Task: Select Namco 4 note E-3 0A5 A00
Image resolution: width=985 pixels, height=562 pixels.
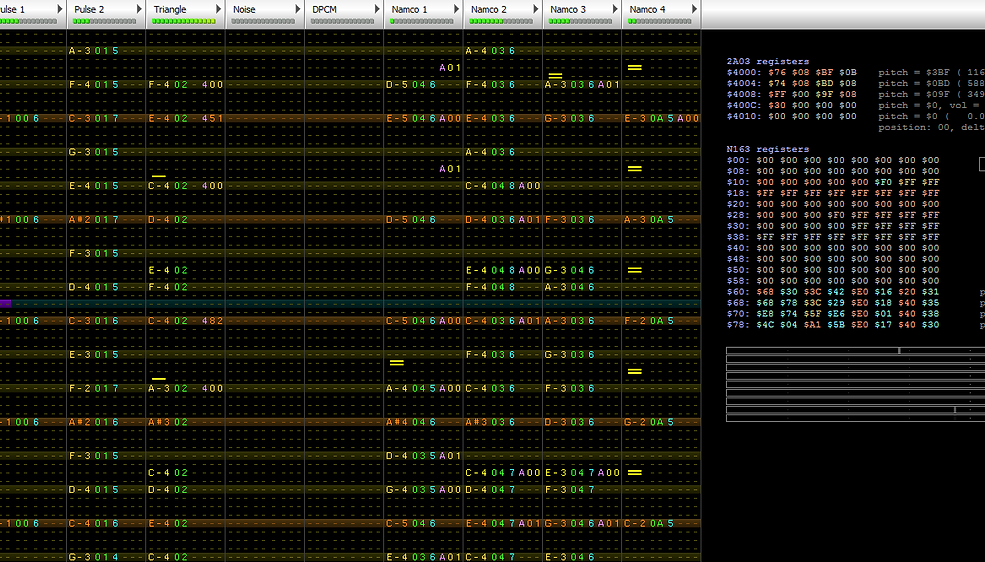Action: pos(661,118)
